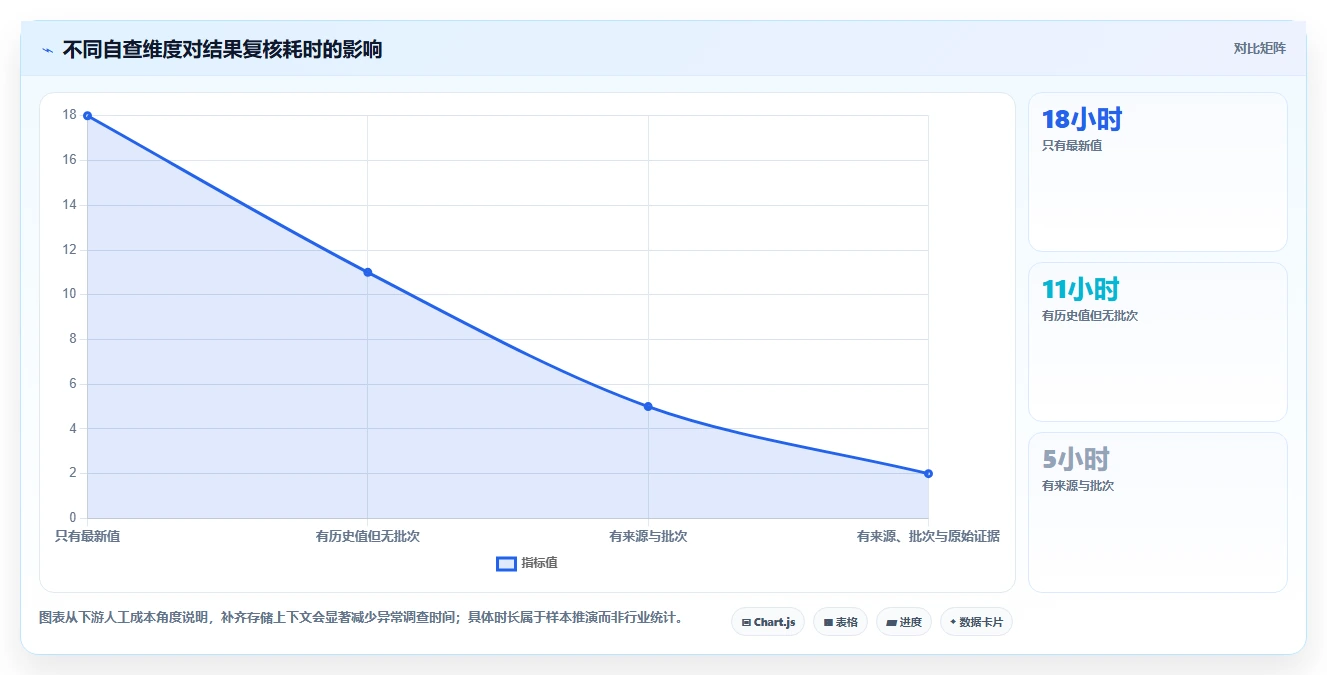
Task: Click the y-axis tick label 10
Action: (69, 294)
